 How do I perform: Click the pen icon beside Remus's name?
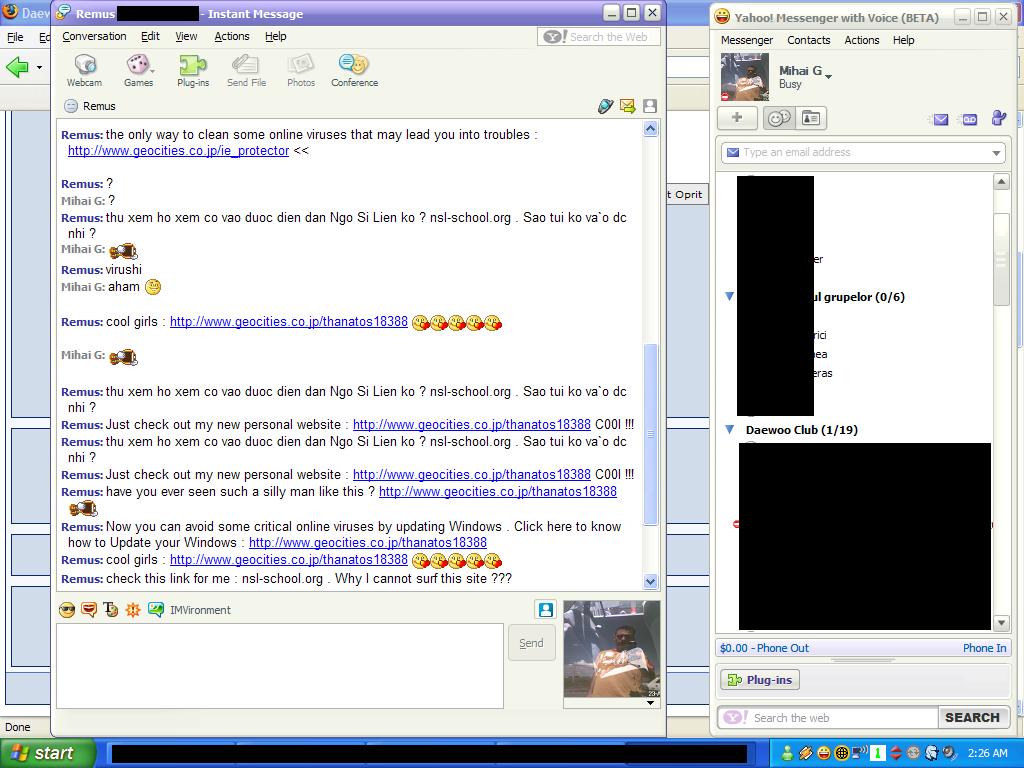605,106
